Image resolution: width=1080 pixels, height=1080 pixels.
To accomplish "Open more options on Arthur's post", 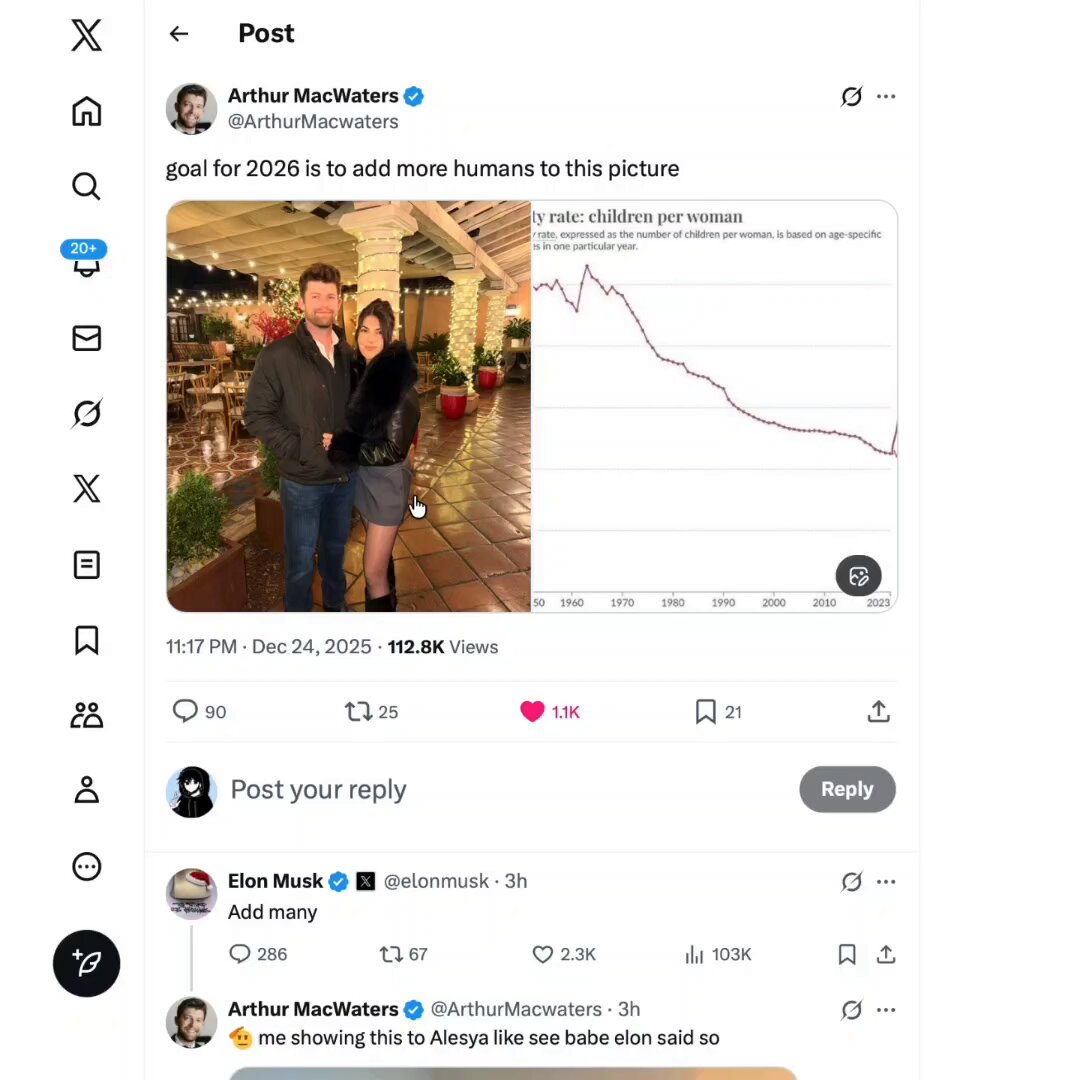I will [x=886, y=97].
